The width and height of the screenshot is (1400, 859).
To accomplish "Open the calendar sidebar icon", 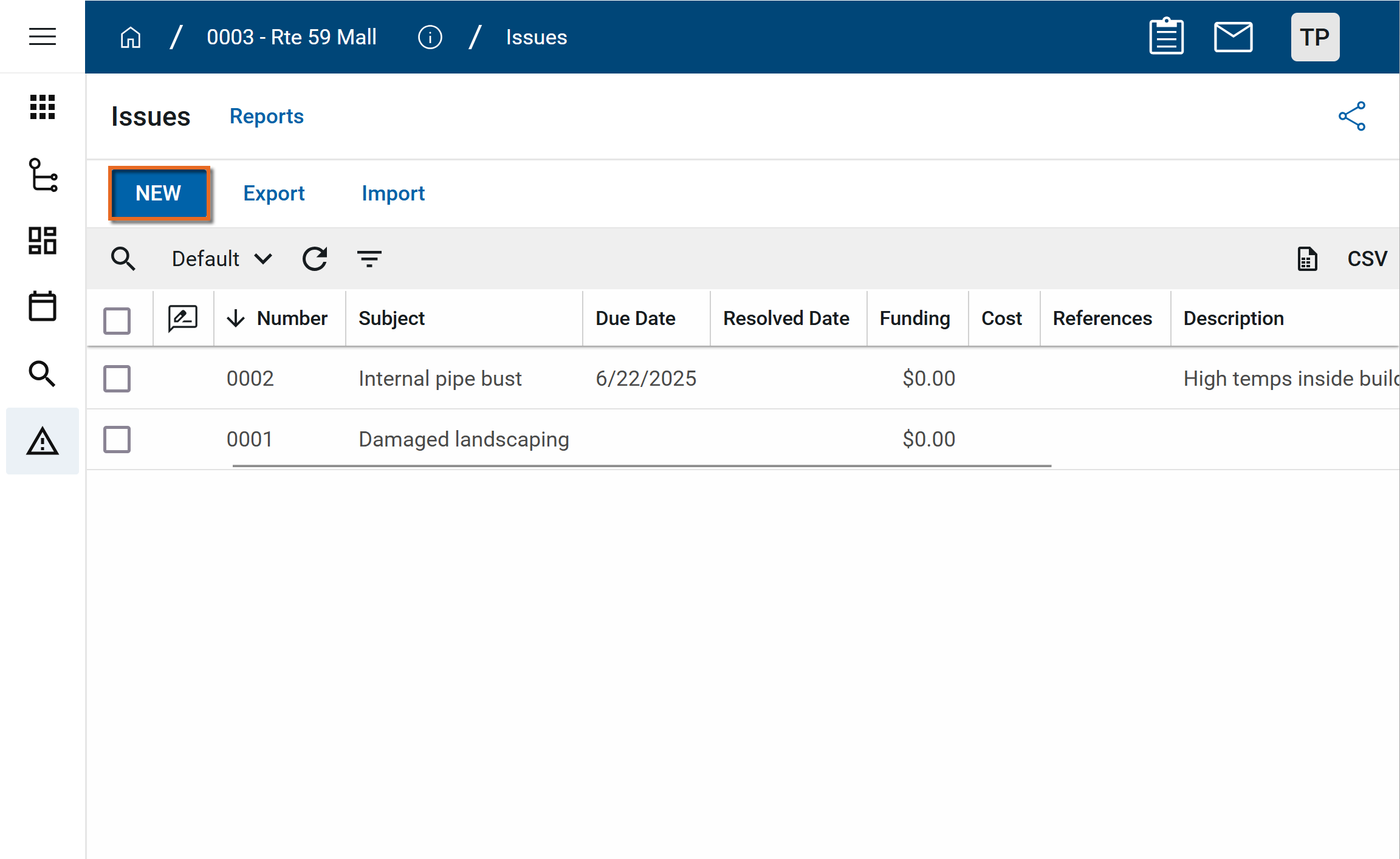I will coord(43,306).
